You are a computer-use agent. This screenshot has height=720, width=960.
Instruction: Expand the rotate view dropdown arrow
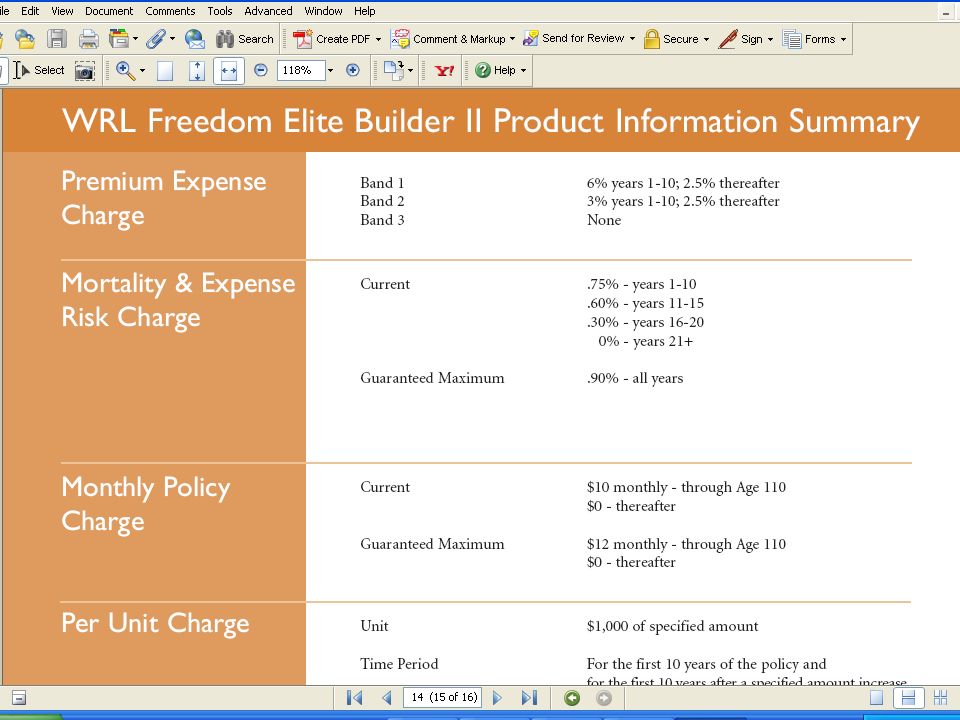[x=410, y=70]
